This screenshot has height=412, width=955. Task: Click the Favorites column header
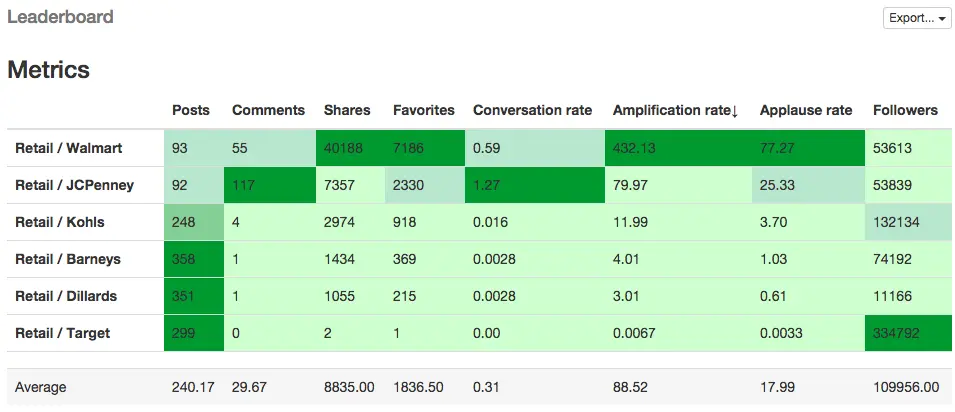(x=423, y=110)
